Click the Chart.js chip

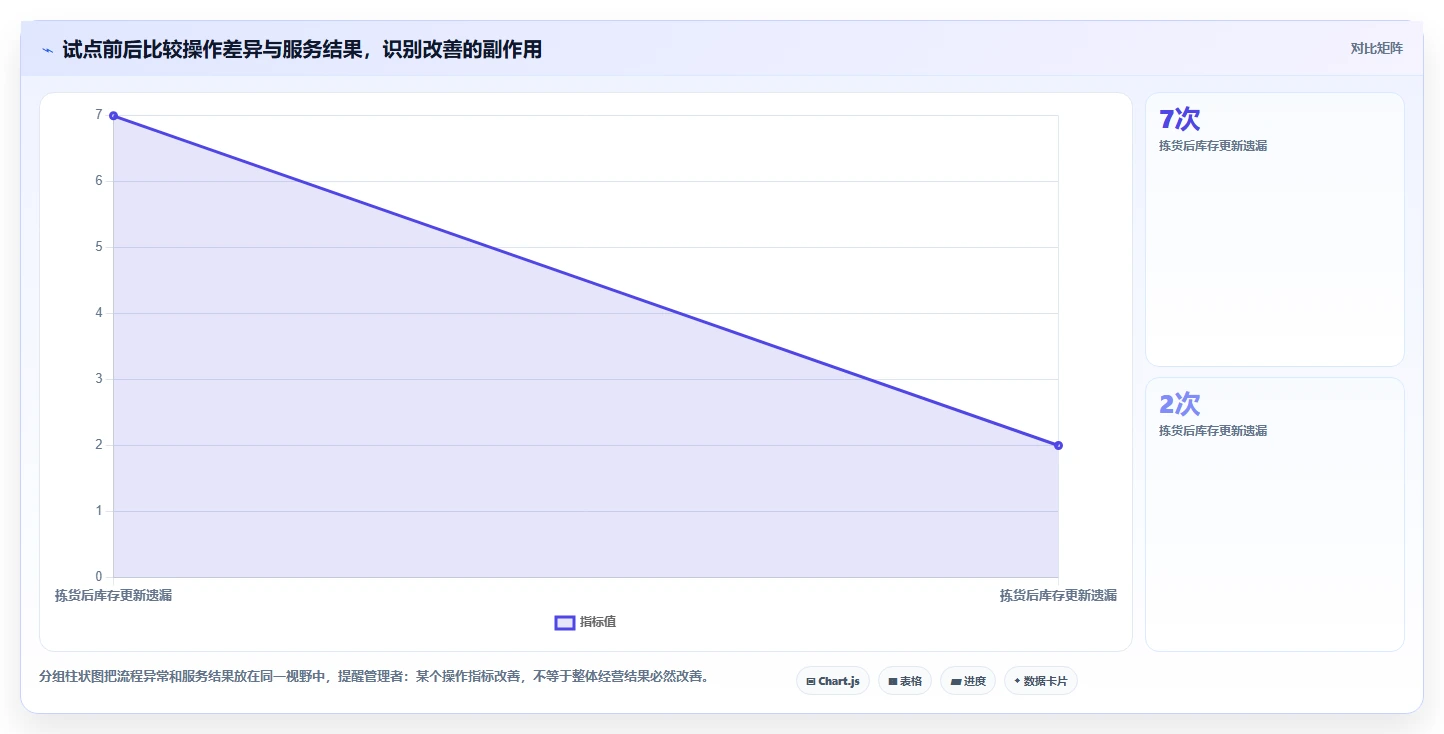point(833,681)
